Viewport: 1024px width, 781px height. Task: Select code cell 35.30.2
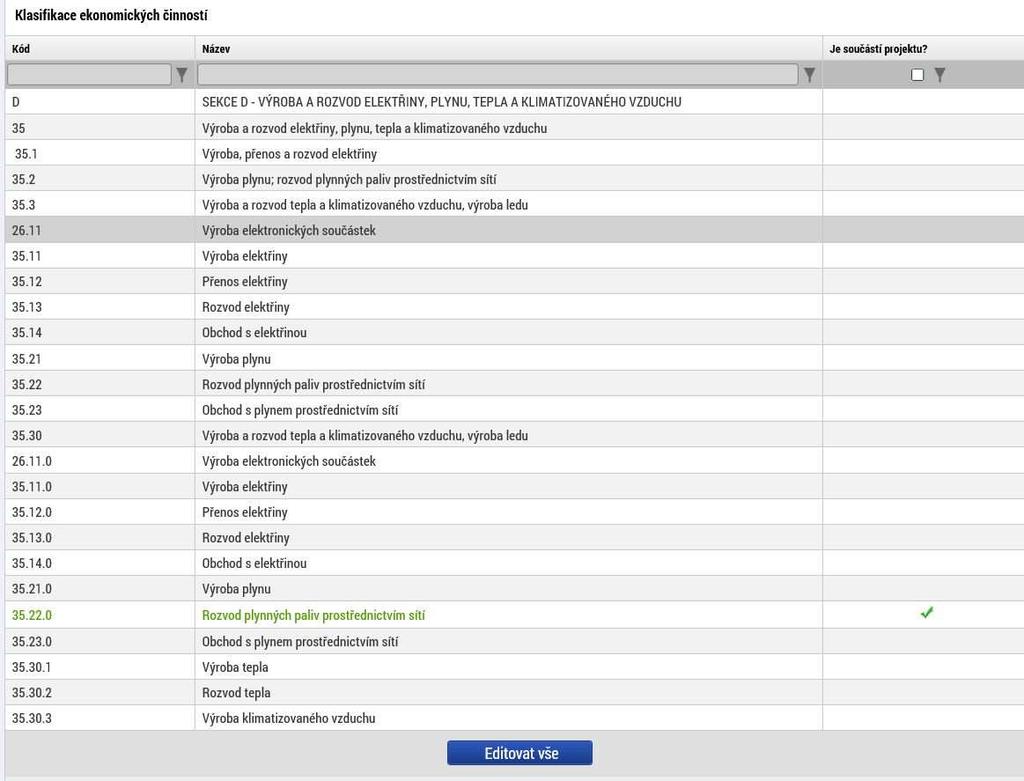point(31,692)
